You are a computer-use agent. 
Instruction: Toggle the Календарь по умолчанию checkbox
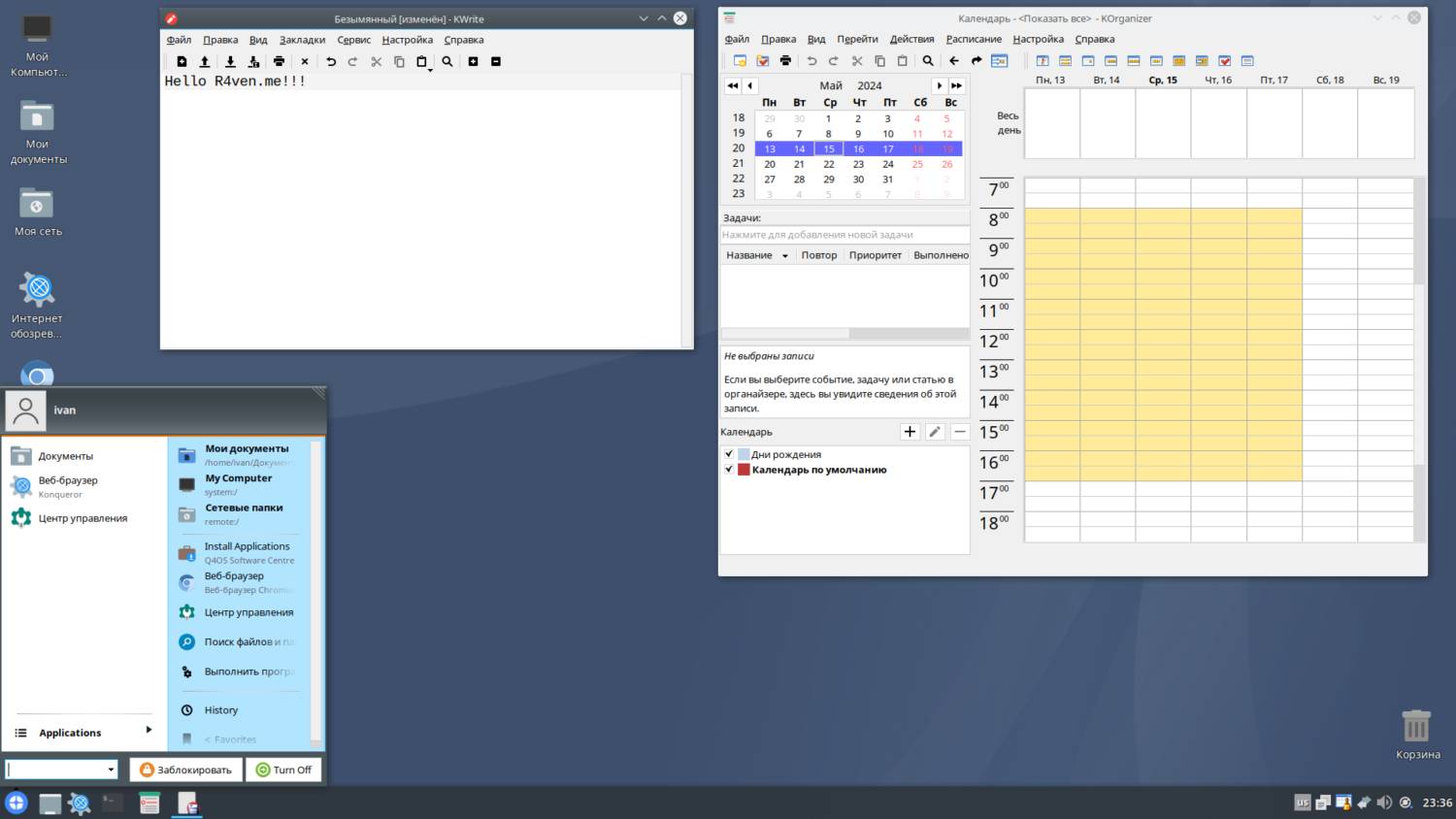click(x=729, y=470)
